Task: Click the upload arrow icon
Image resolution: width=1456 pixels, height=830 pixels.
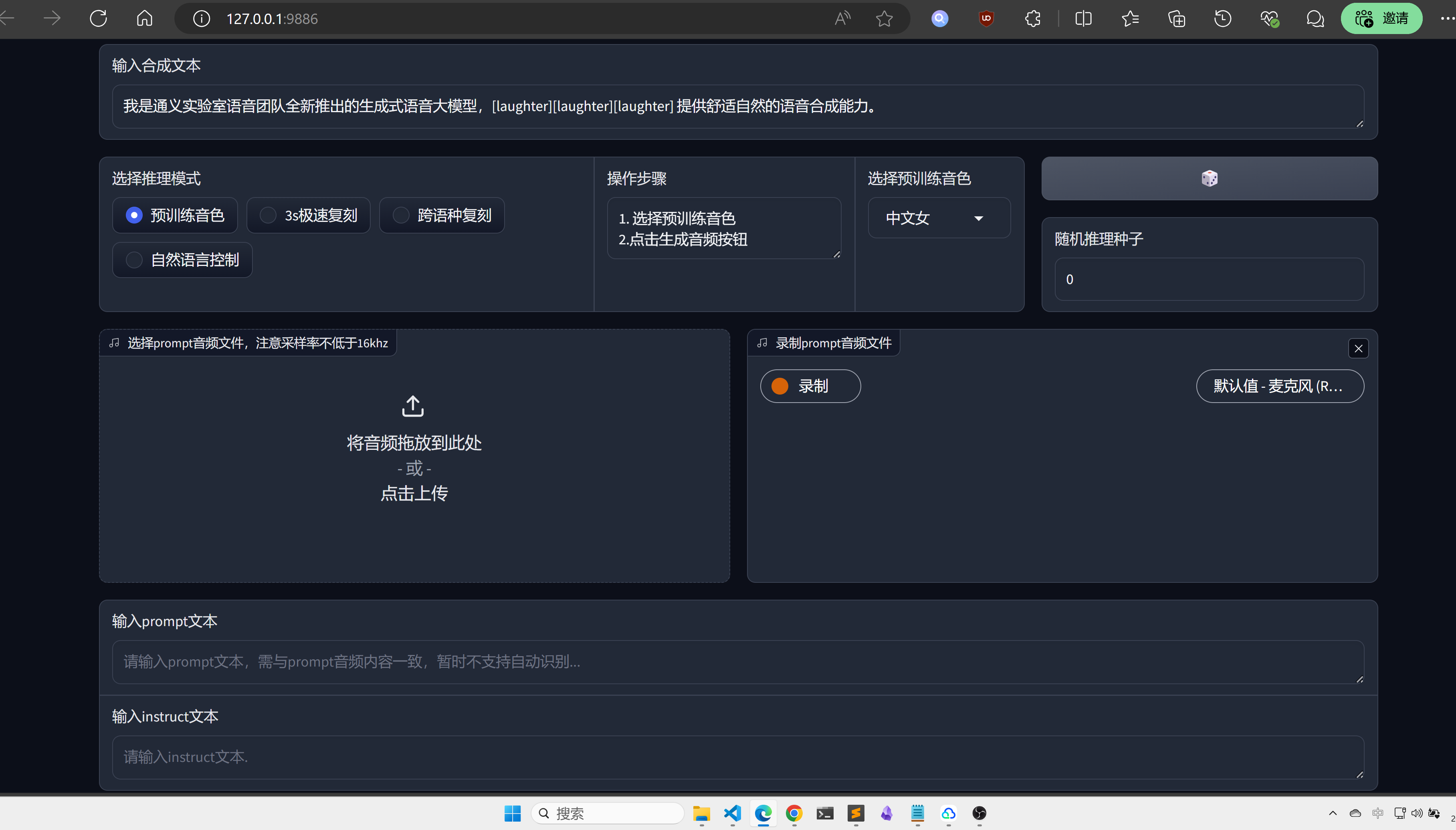Action: [x=413, y=407]
